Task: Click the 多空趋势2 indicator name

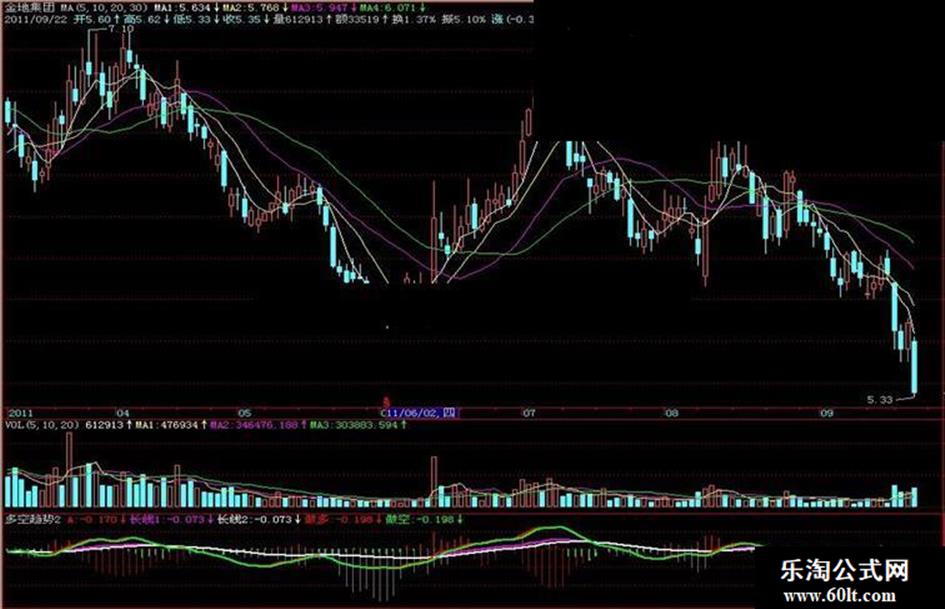Action: pos(33,519)
